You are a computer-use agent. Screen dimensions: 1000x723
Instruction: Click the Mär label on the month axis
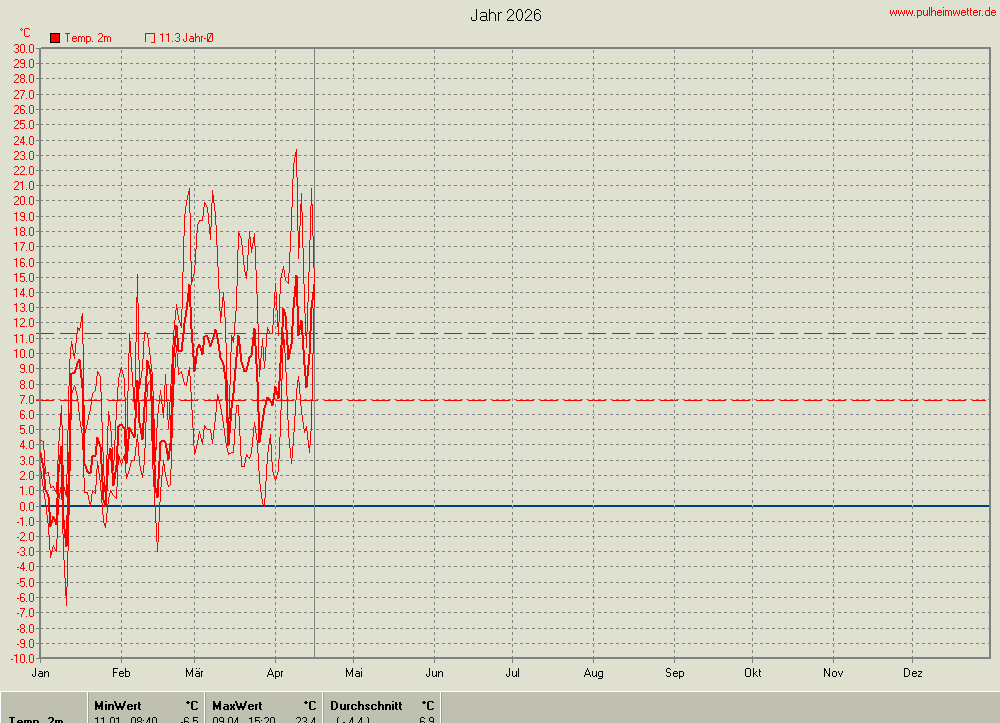click(195, 673)
